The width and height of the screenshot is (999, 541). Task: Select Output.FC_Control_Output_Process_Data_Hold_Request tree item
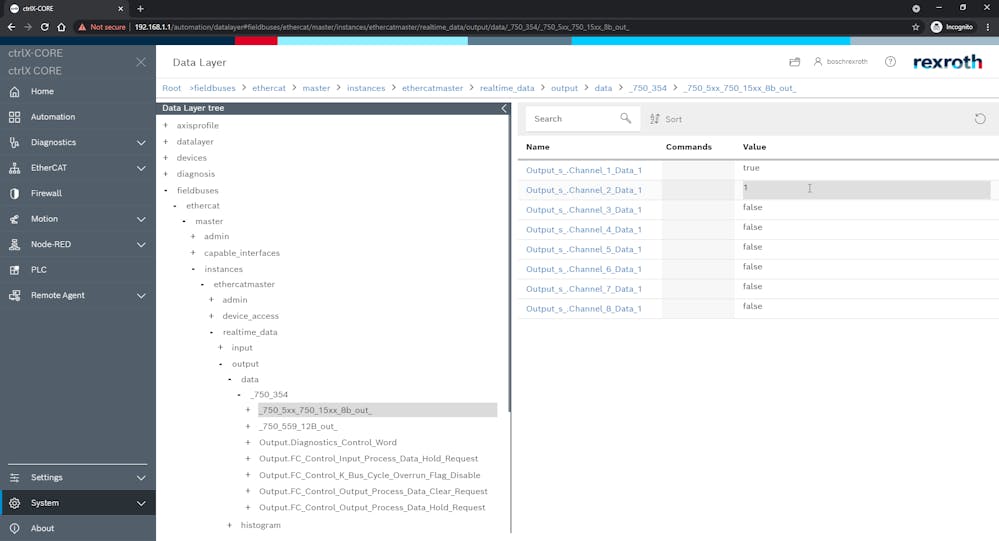pyautogui.click(x=372, y=507)
